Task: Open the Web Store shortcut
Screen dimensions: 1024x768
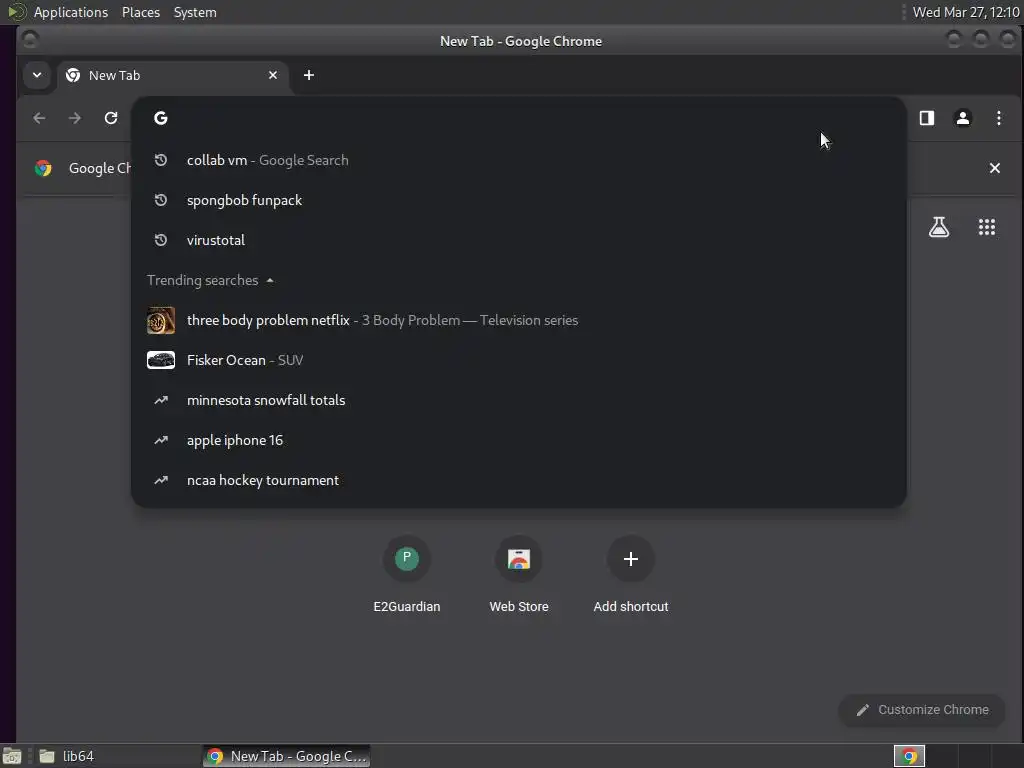Action: (x=519, y=575)
